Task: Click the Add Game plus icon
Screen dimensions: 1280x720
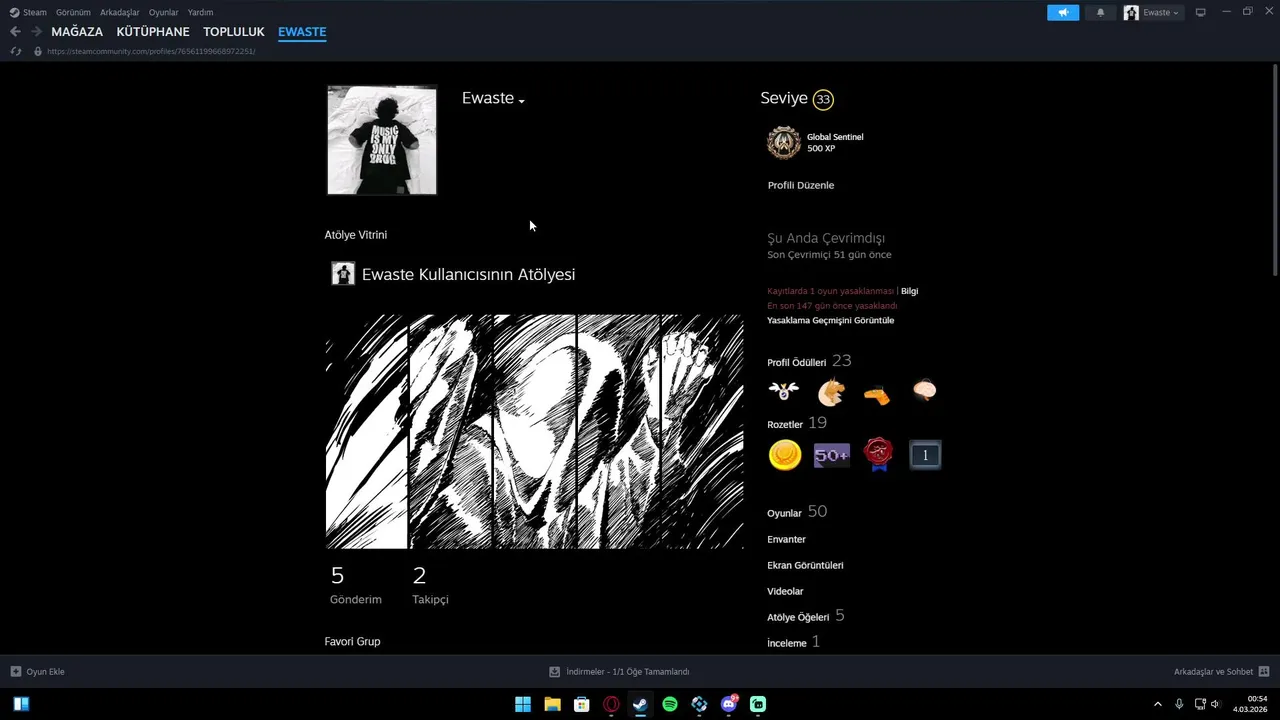Action: [x=16, y=671]
